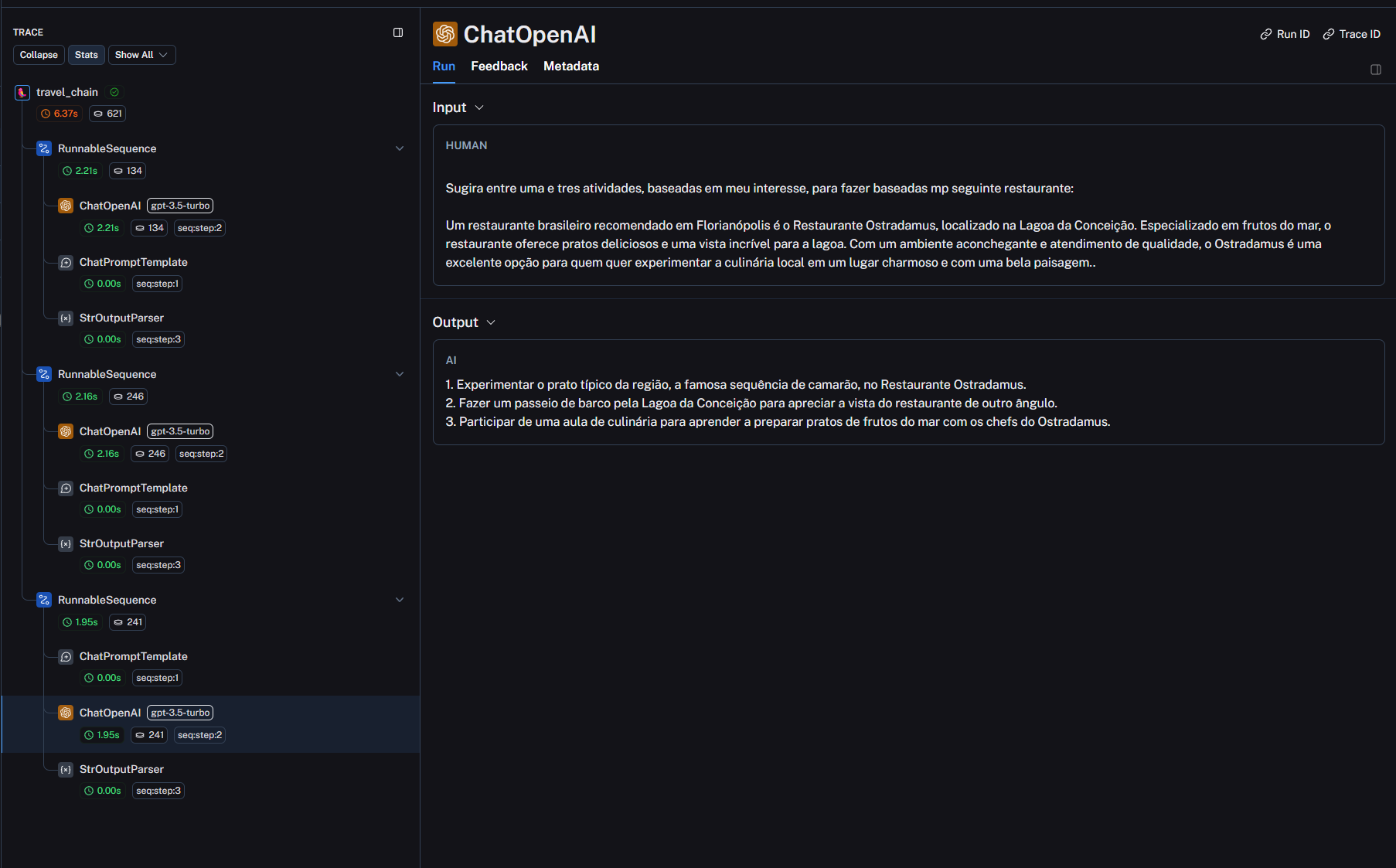Click the large ChatOpenAI logo in header
The width and height of the screenshot is (1396, 868).
tap(445, 34)
